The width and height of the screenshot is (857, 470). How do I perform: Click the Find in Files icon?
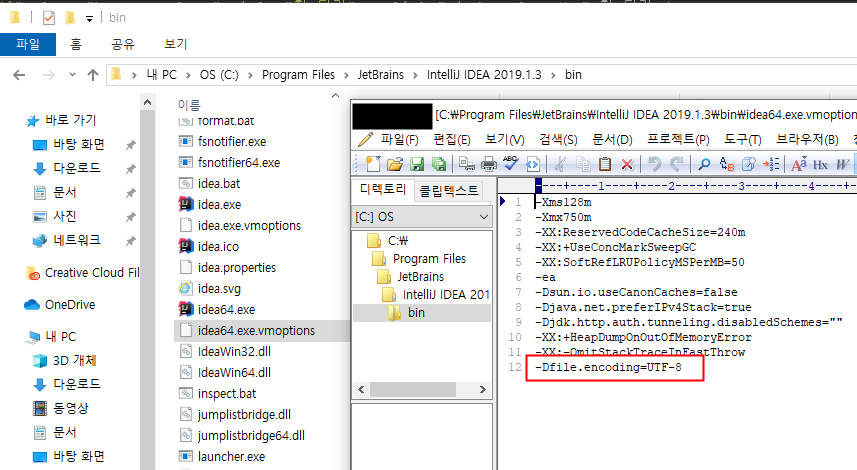tap(749, 164)
